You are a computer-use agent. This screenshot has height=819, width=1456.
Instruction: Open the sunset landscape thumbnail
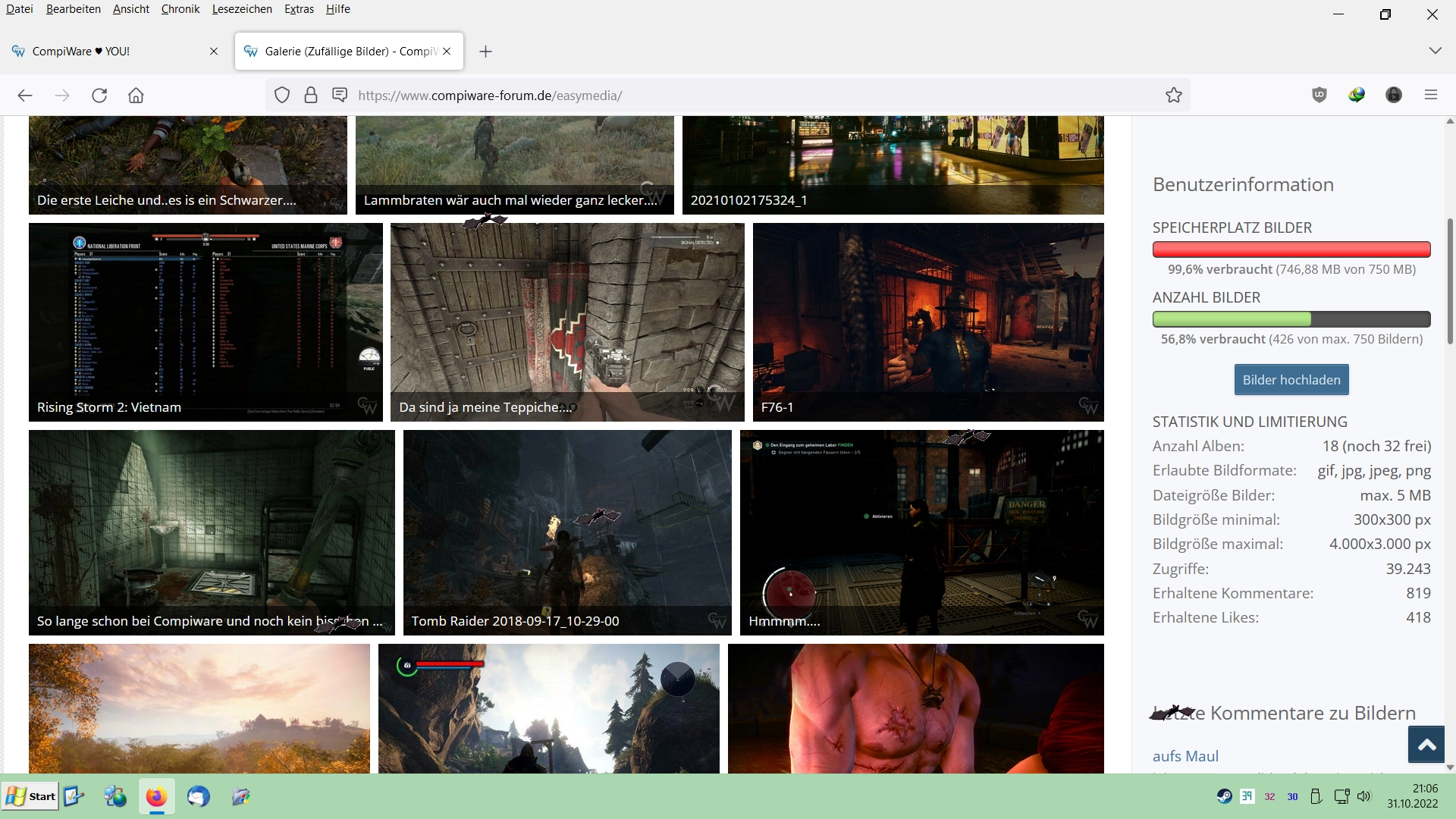pos(199,709)
